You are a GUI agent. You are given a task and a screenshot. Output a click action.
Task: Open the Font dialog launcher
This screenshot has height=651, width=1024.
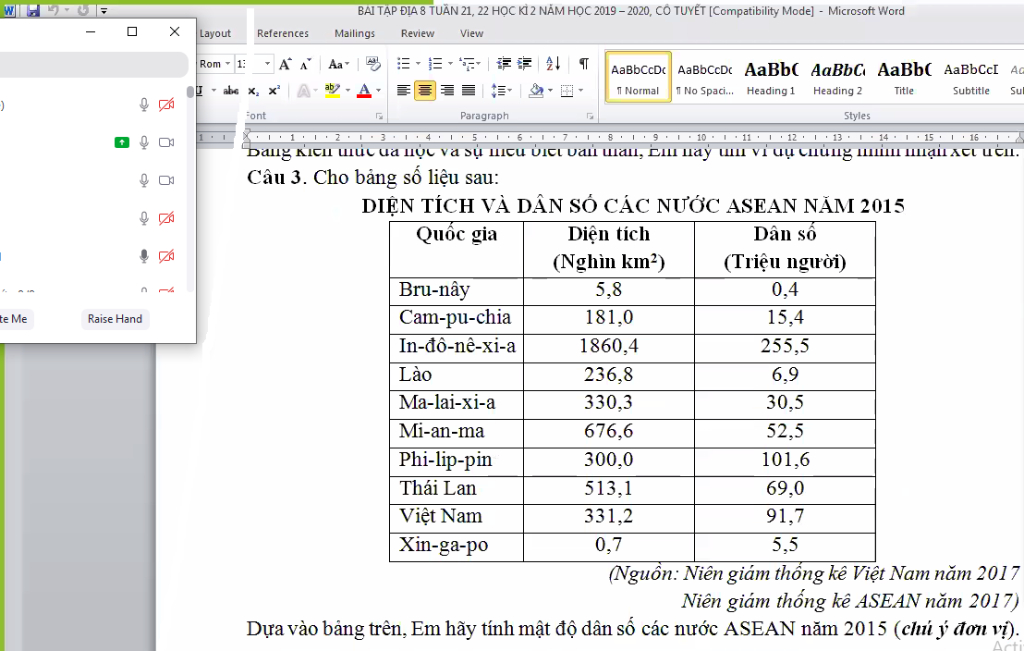[x=379, y=116]
